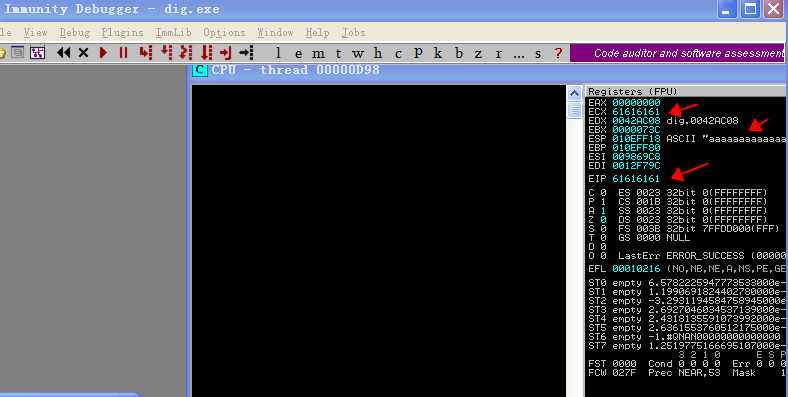The image size is (788, 397).
Task: Click the Trace into toolbar icon
Action: pyautogui.click(x=186, y=52)
